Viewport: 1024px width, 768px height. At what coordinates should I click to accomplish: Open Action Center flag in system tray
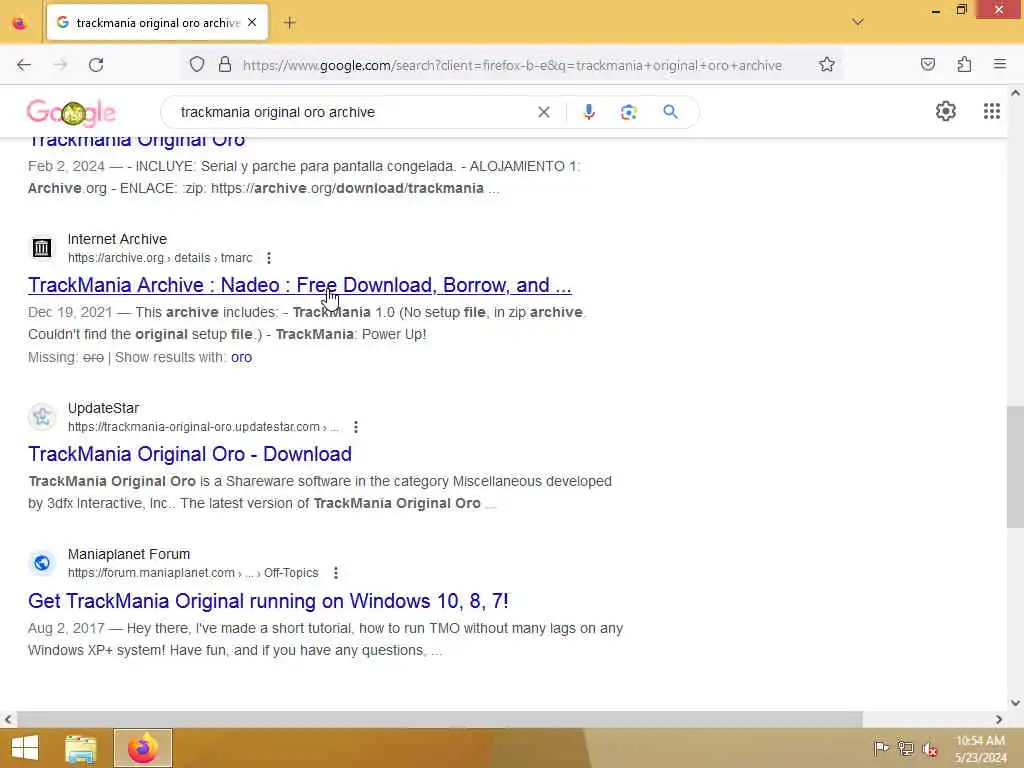(880, 748)
